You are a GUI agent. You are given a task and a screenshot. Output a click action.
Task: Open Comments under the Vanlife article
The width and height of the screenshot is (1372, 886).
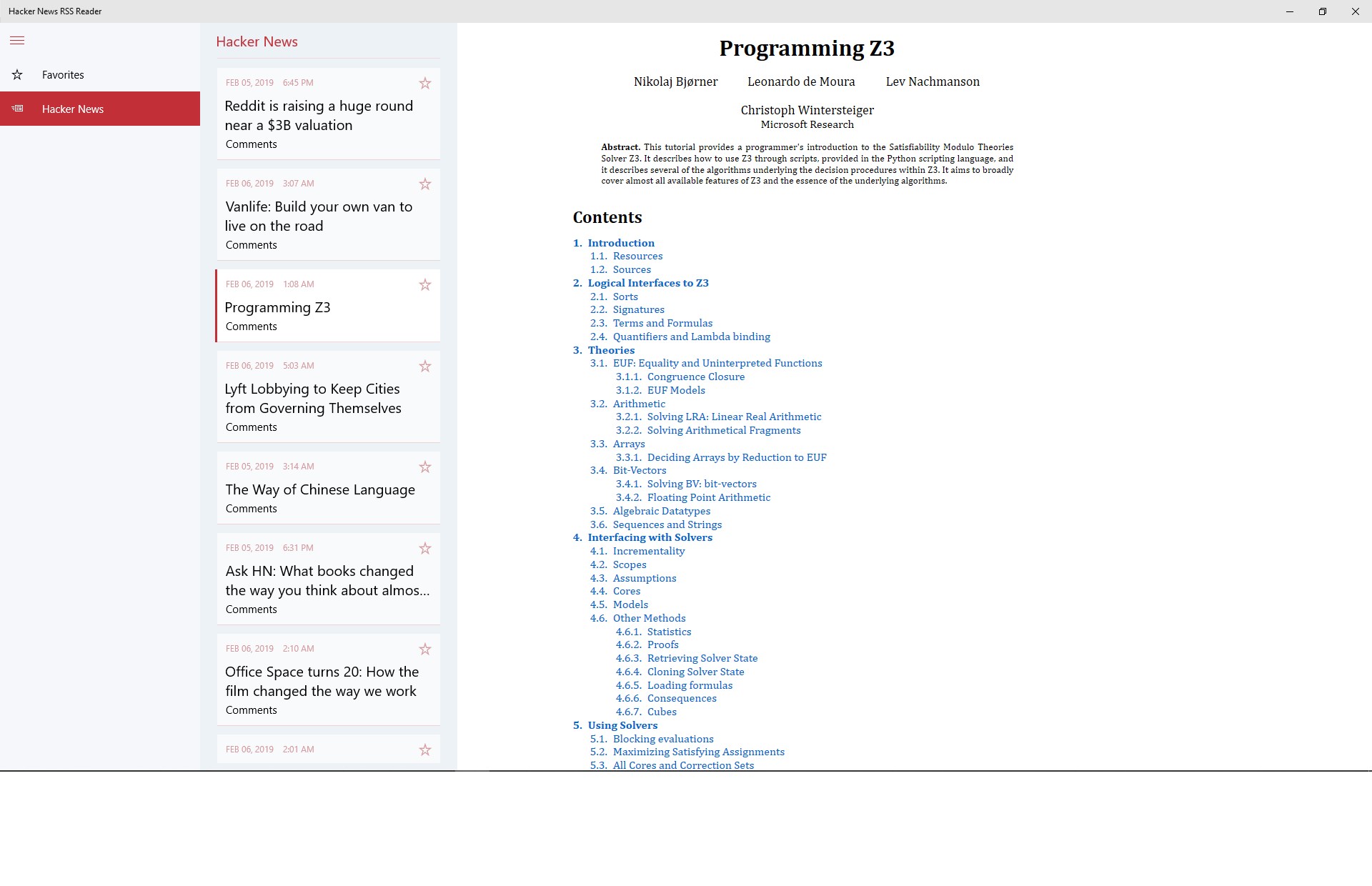tap(251, 245)
